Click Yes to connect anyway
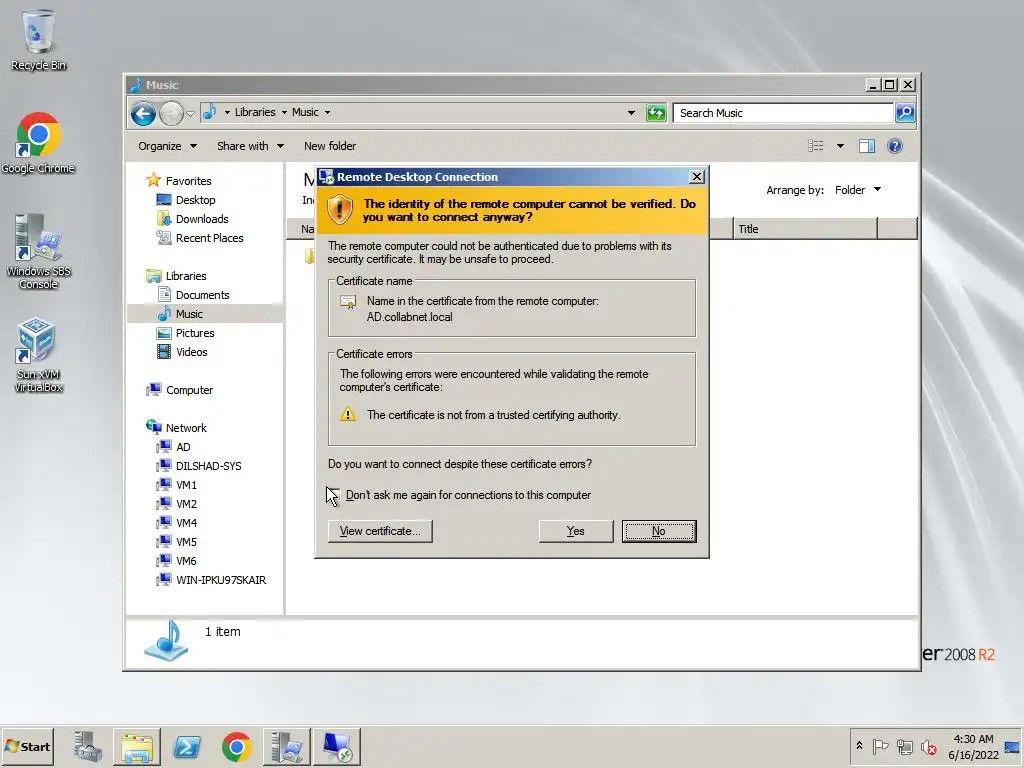This screenshot has width=1024, height=768. [x=575, y=531]
